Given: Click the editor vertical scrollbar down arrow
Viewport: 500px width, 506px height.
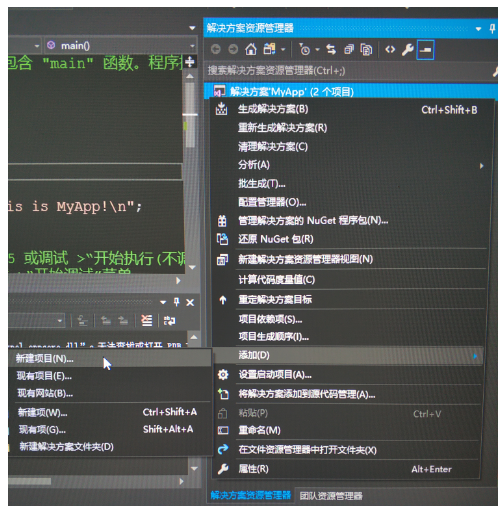Looking at the screenshot, I should (x=192, y=267).
